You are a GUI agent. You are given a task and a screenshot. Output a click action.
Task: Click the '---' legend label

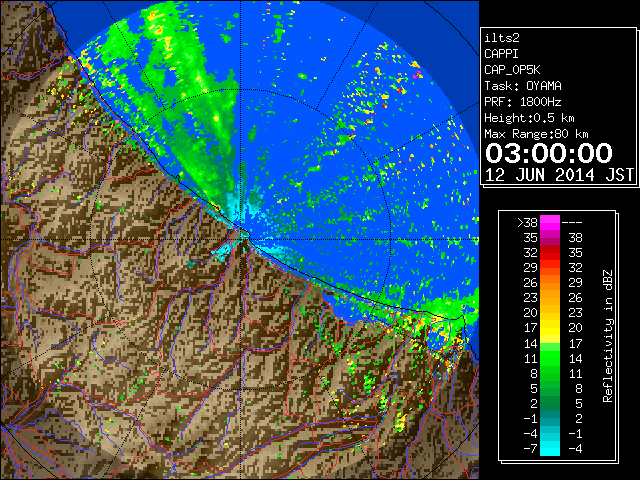pos(572,222)
